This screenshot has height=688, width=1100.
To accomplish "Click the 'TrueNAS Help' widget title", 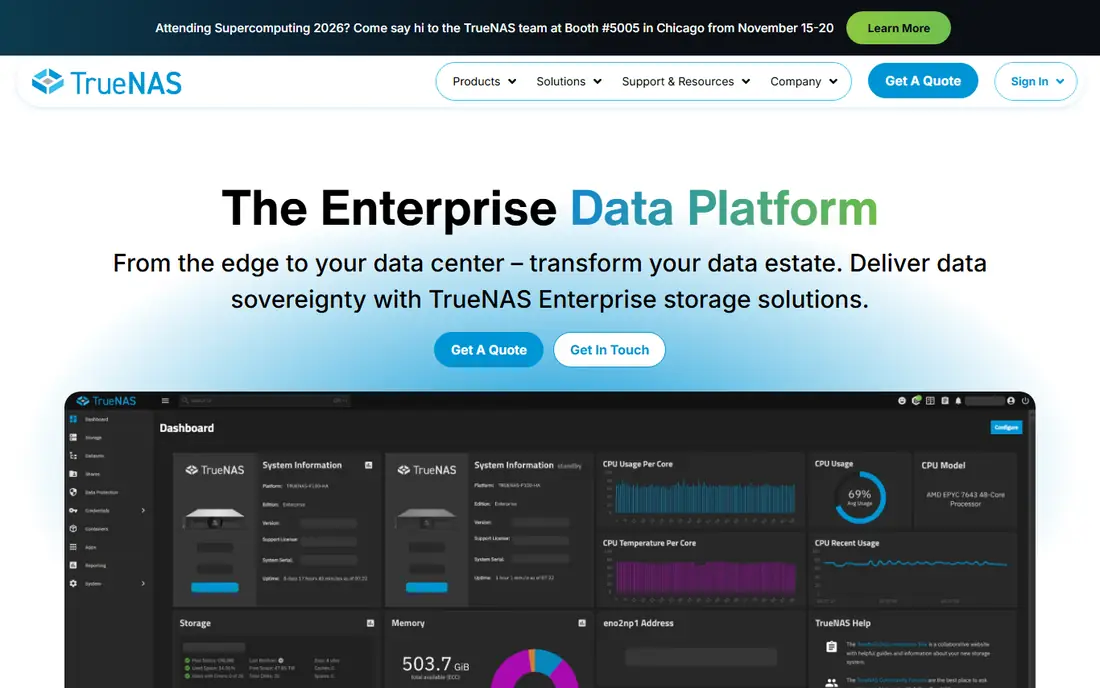I will [843, 623].
